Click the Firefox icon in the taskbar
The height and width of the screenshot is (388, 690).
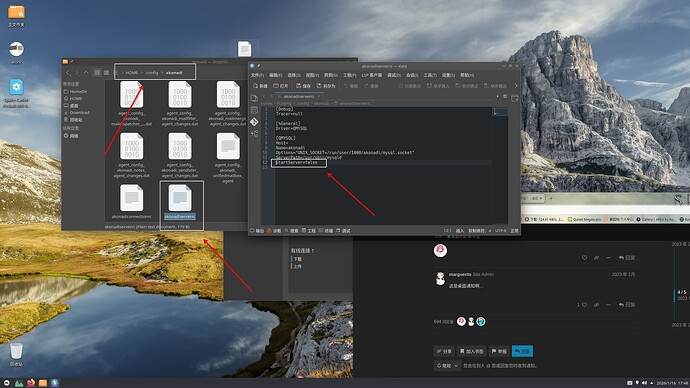click(31, 383)
